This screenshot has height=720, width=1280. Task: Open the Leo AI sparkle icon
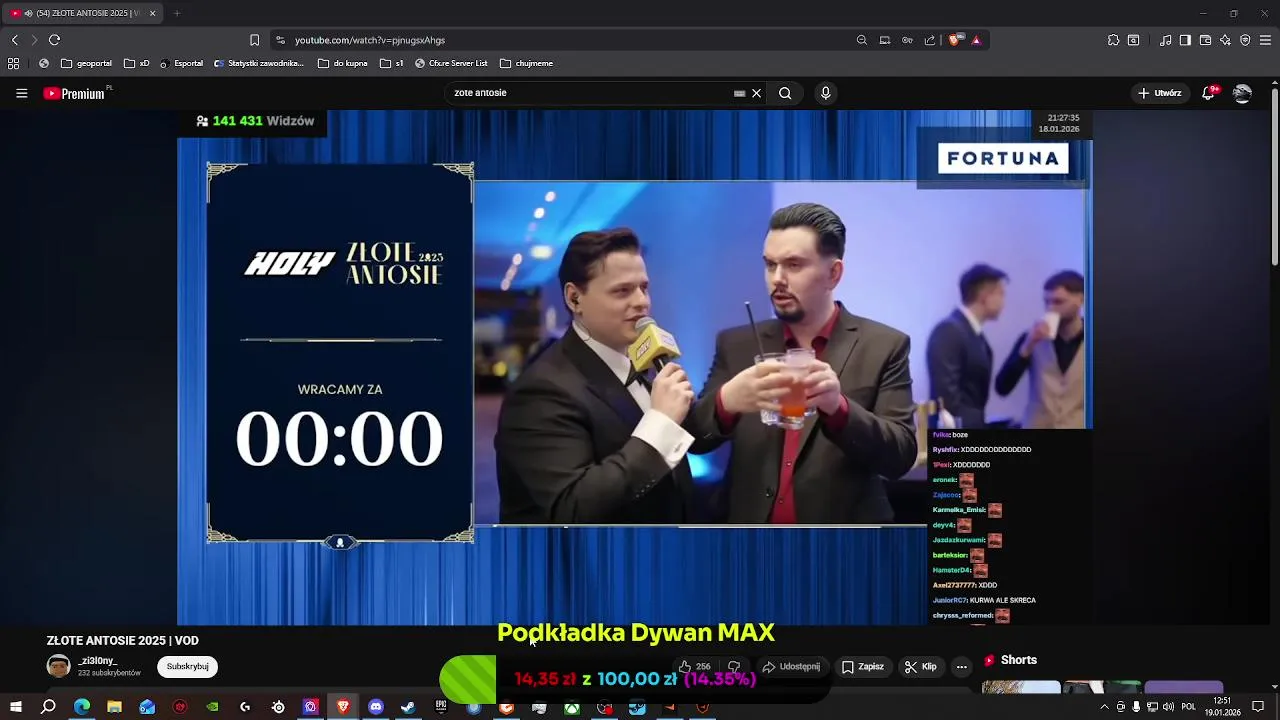[1225, 40]
